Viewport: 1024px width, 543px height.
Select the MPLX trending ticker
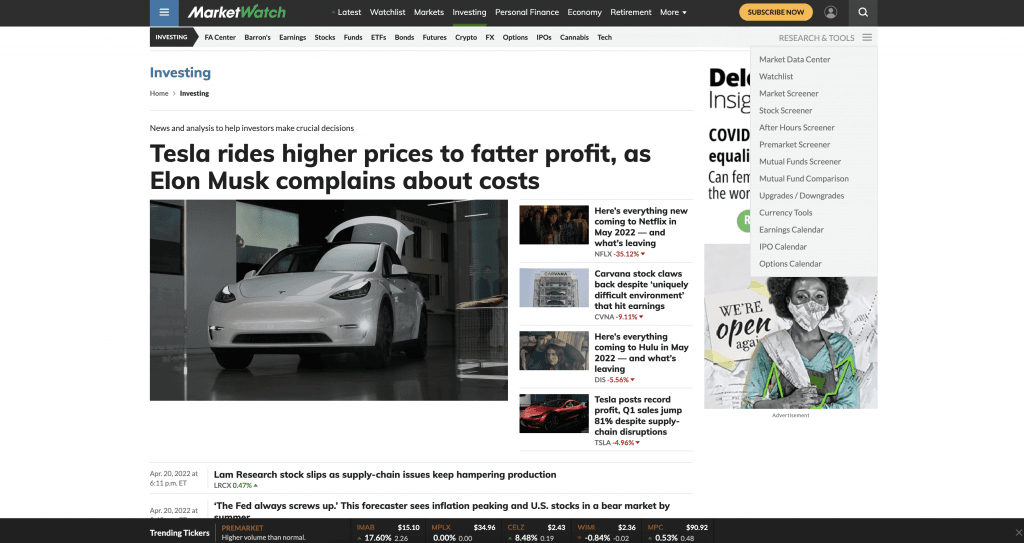[464, 533]
